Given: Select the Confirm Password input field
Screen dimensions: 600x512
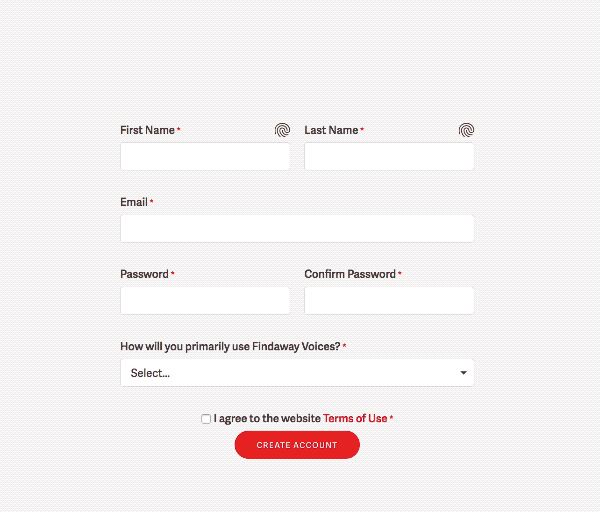Looking at the screenshot, I should click(389, 301).
